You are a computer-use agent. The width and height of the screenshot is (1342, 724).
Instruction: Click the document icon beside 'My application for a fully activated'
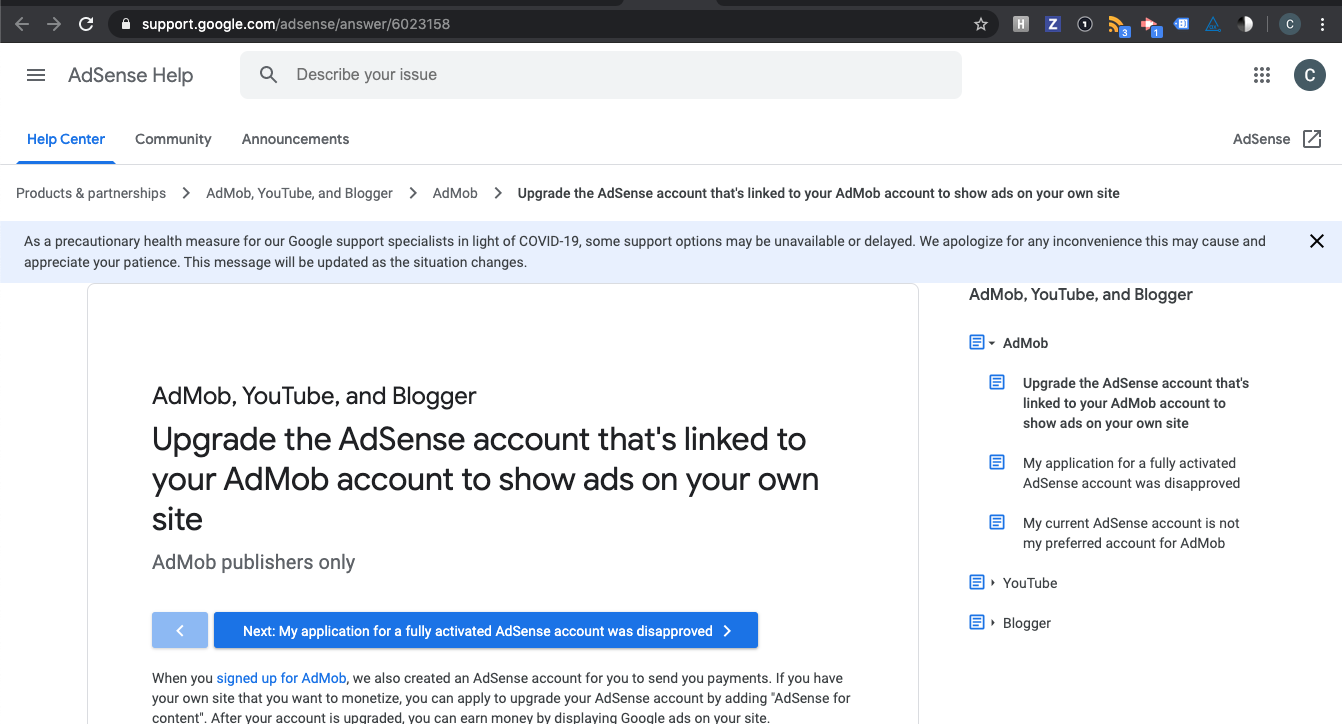click(x=997, y=462)
